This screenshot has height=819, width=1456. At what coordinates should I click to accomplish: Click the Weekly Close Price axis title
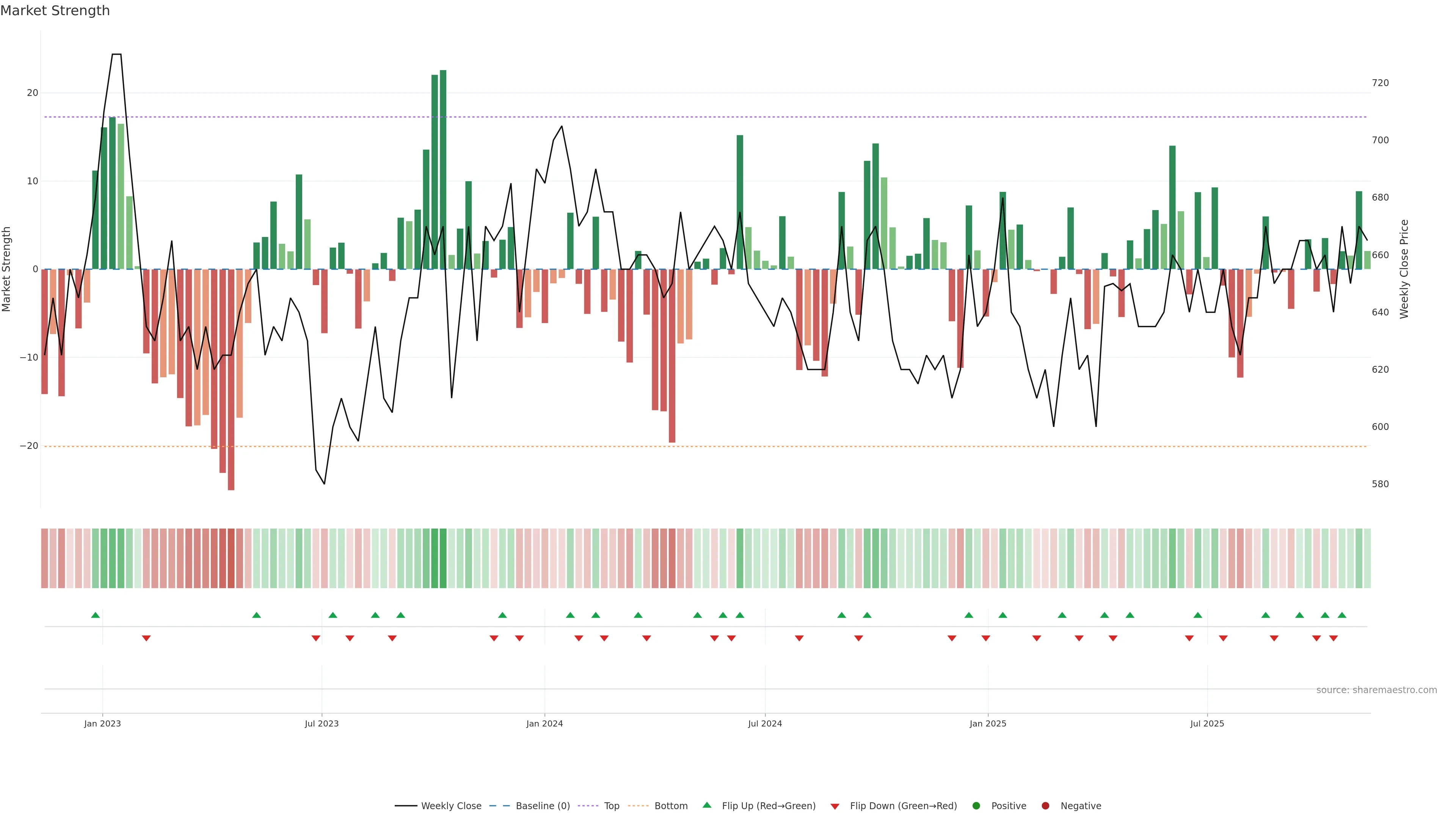[1404, 269]
